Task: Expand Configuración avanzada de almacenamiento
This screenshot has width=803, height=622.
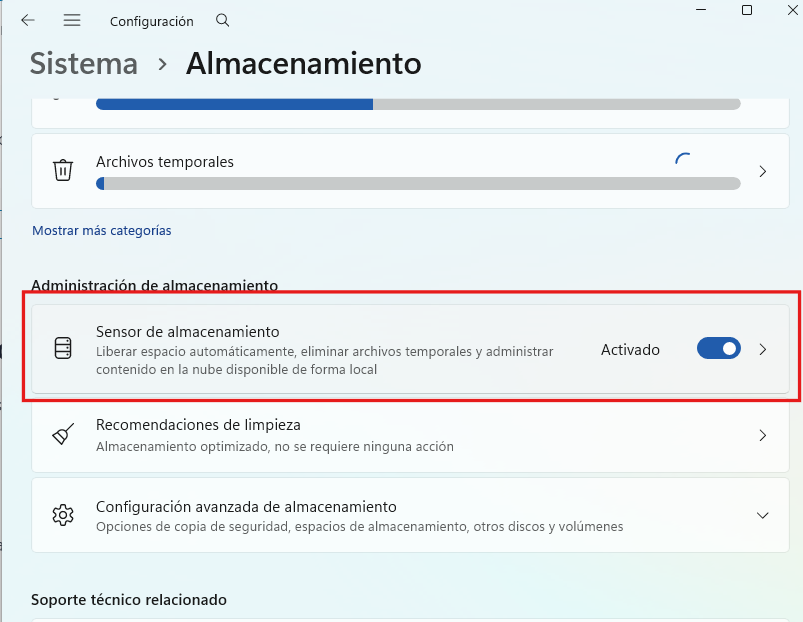Action: 763,513
